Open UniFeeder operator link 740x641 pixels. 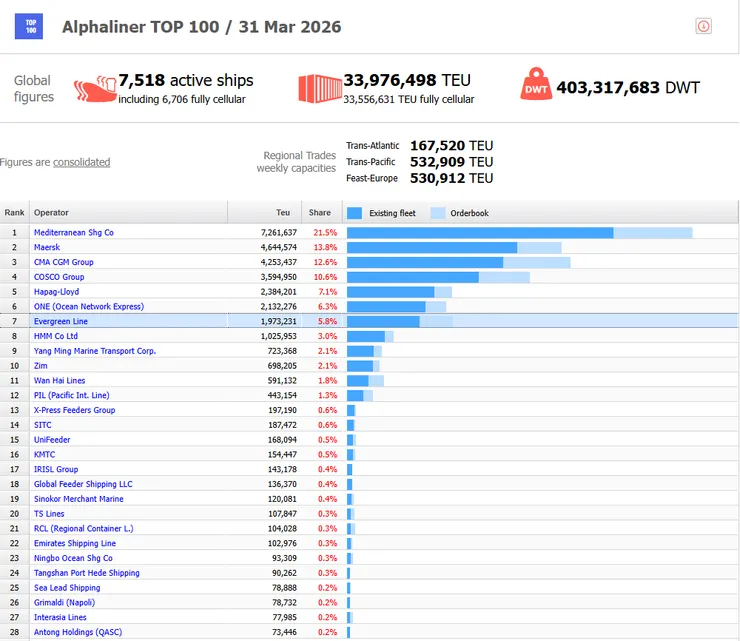point(52,439)
